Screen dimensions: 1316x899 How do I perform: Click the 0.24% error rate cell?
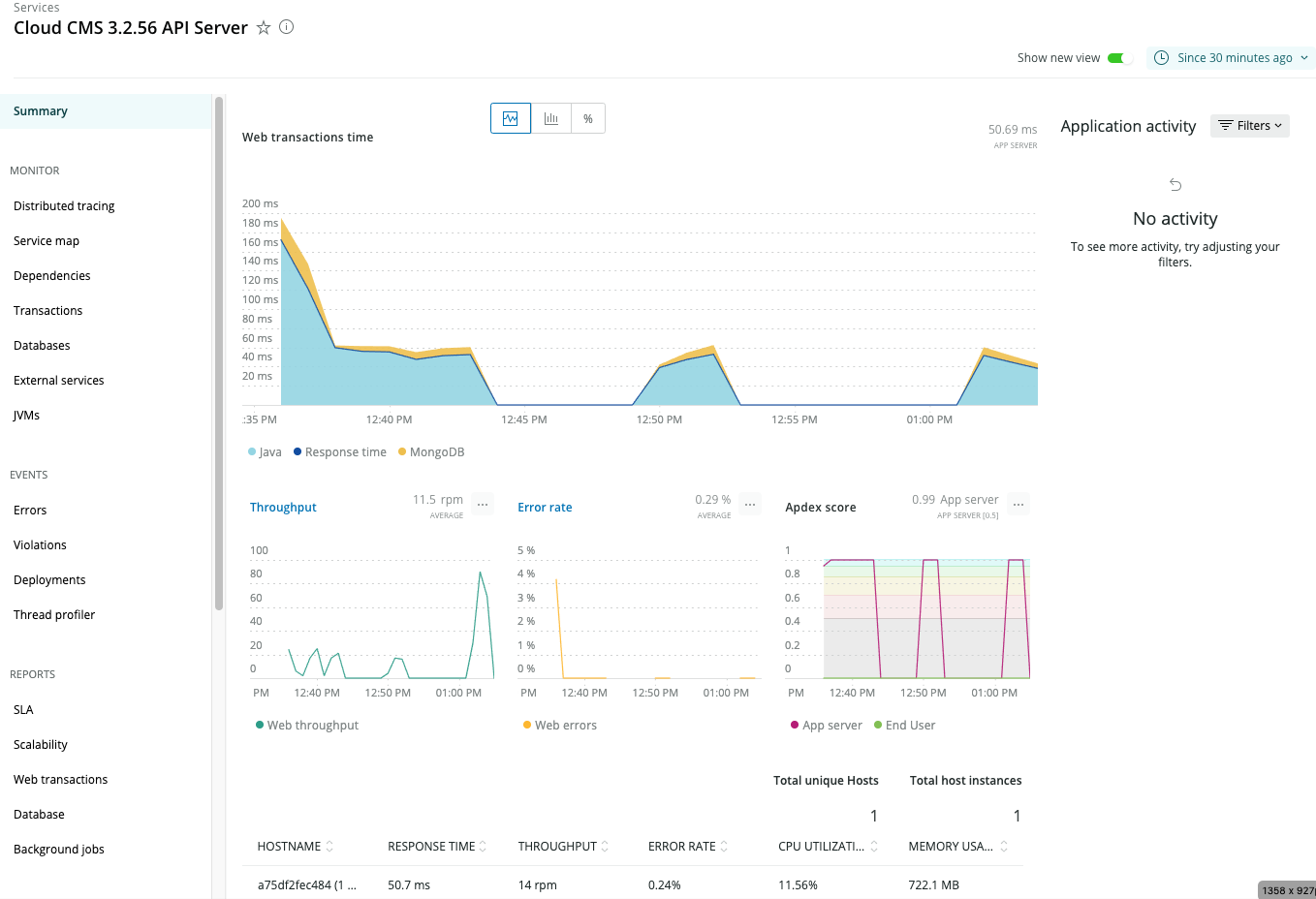[665, 885]
